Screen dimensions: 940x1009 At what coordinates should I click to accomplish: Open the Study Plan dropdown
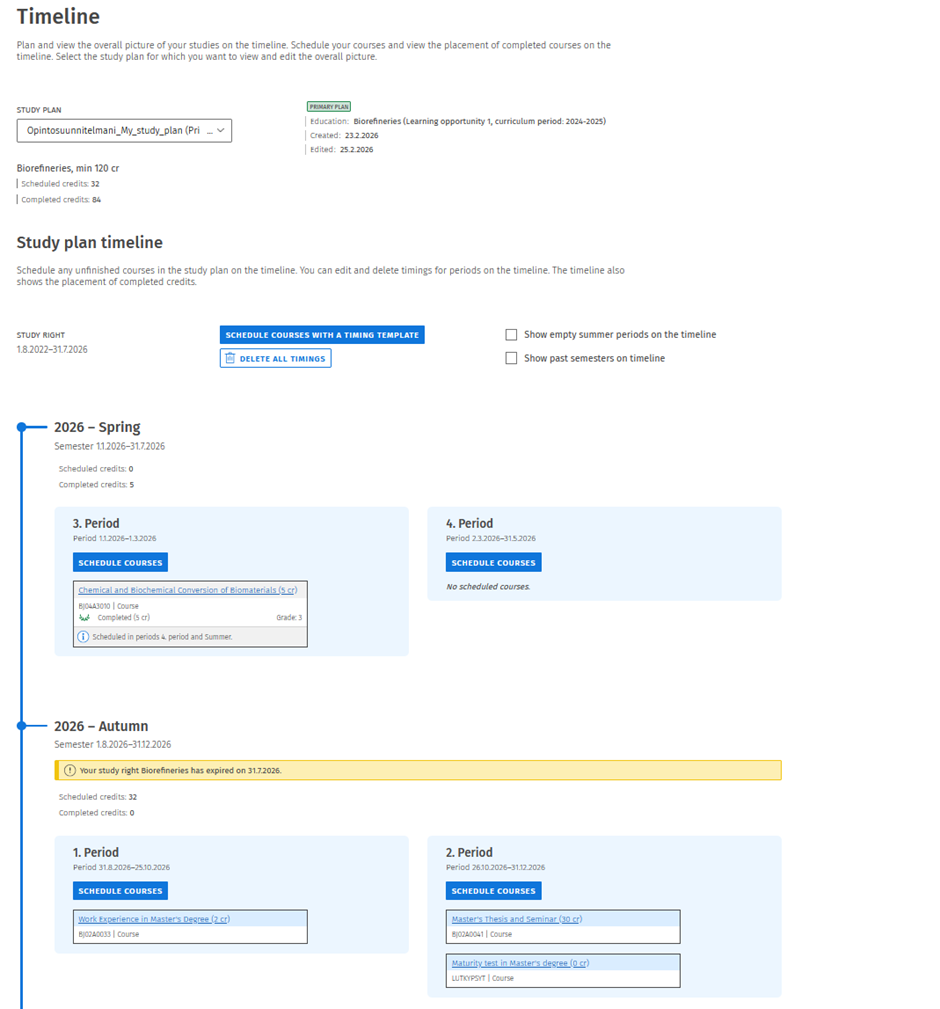point(124,130)
